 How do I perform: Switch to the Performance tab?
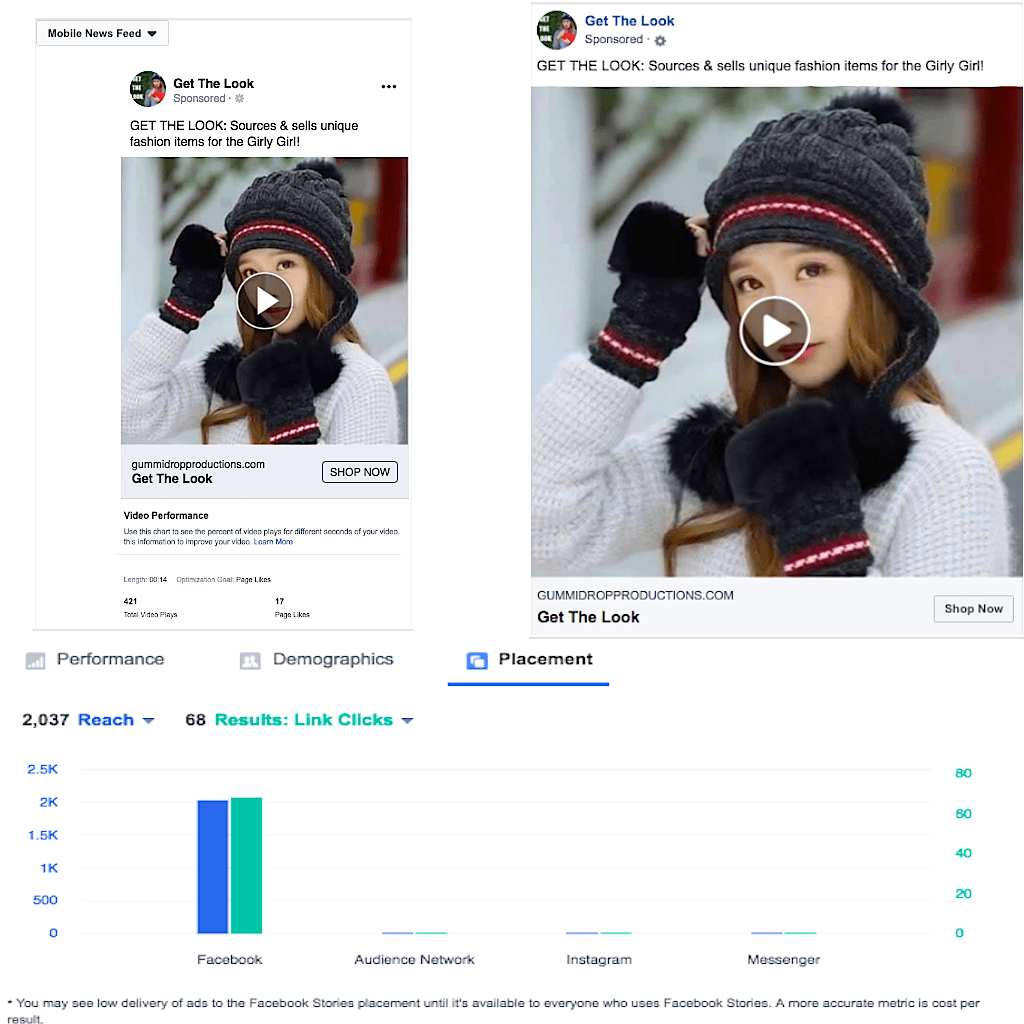tap(110, 660)
